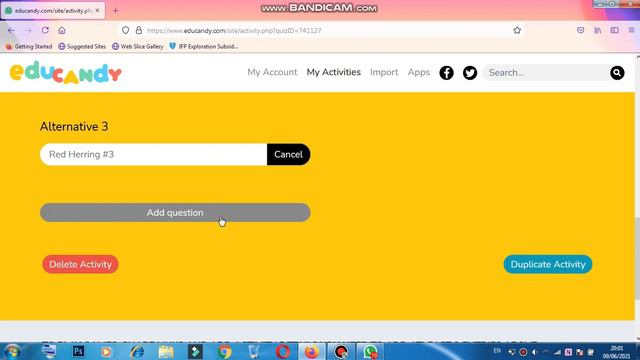Click the Save to Pocket icon
The width and height of the screenshot is (640, 360).
coord(580,30)
